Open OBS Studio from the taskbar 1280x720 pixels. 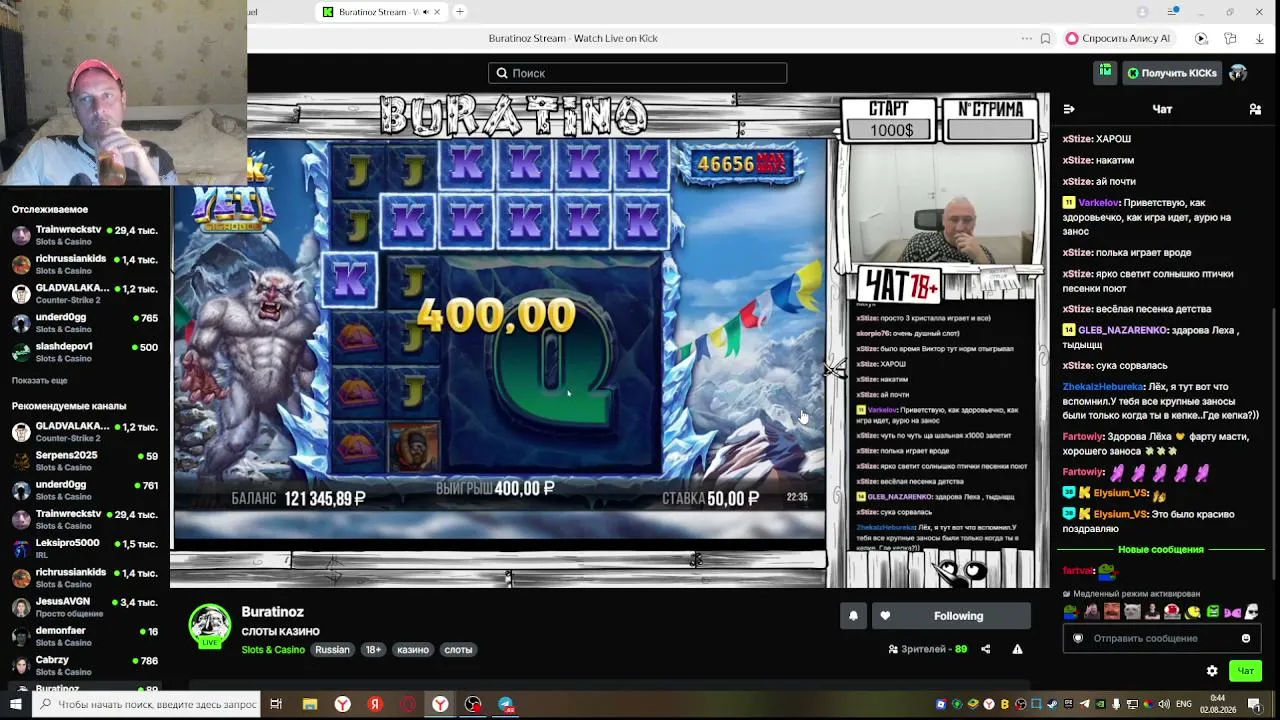point(473,704)
